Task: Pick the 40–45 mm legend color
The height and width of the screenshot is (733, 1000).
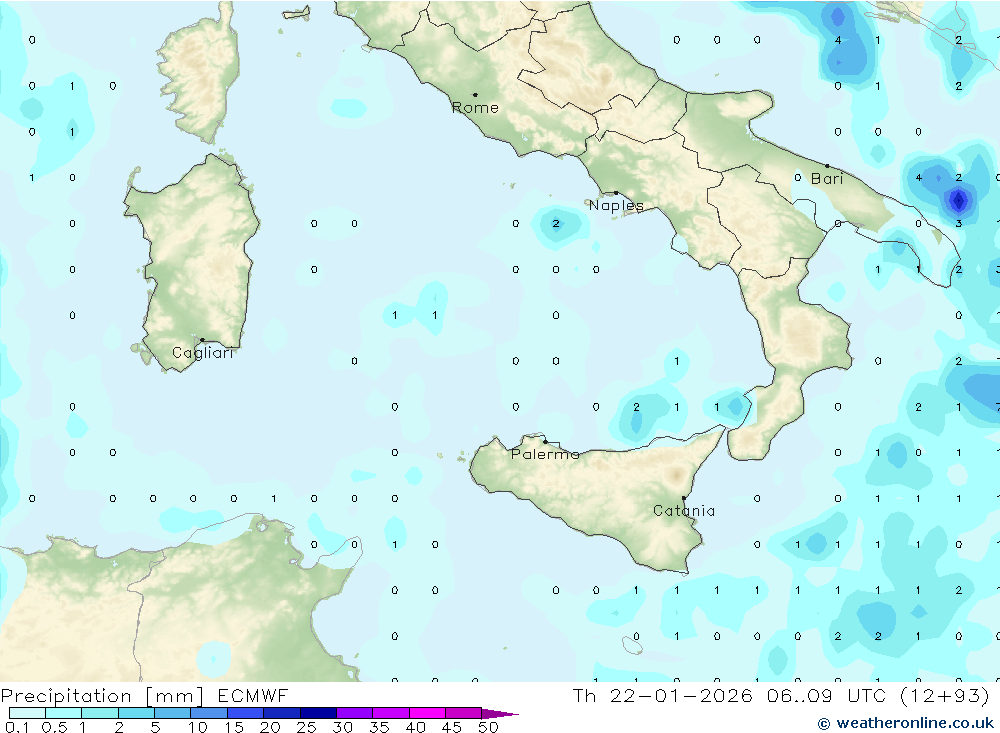Action: [x=427, y=713]
